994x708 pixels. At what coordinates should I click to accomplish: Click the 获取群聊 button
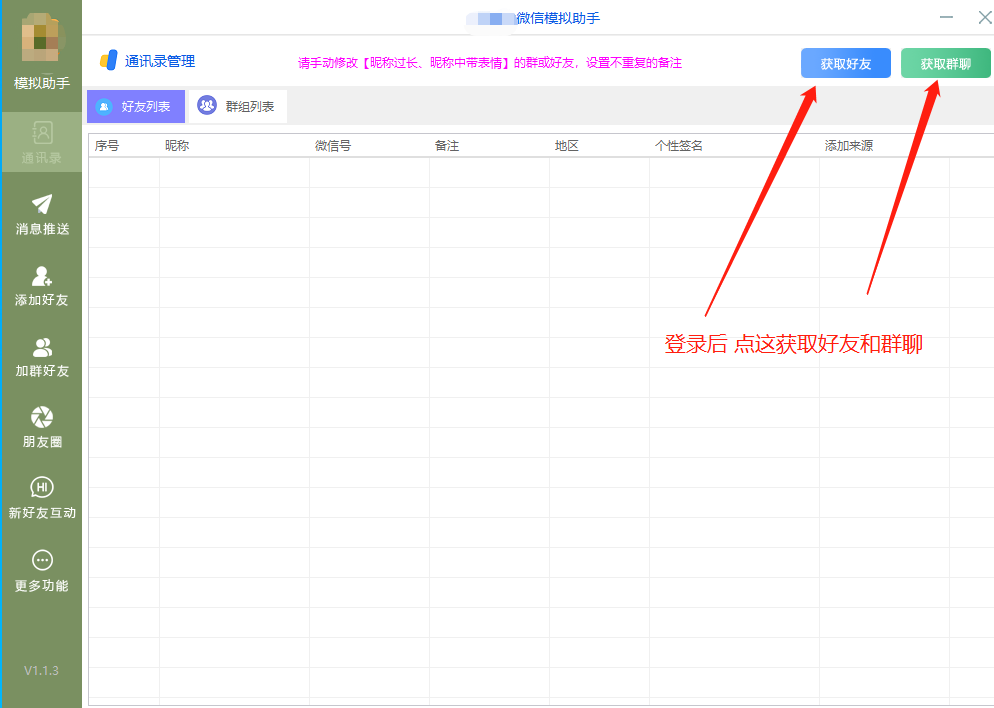(945, 63)
